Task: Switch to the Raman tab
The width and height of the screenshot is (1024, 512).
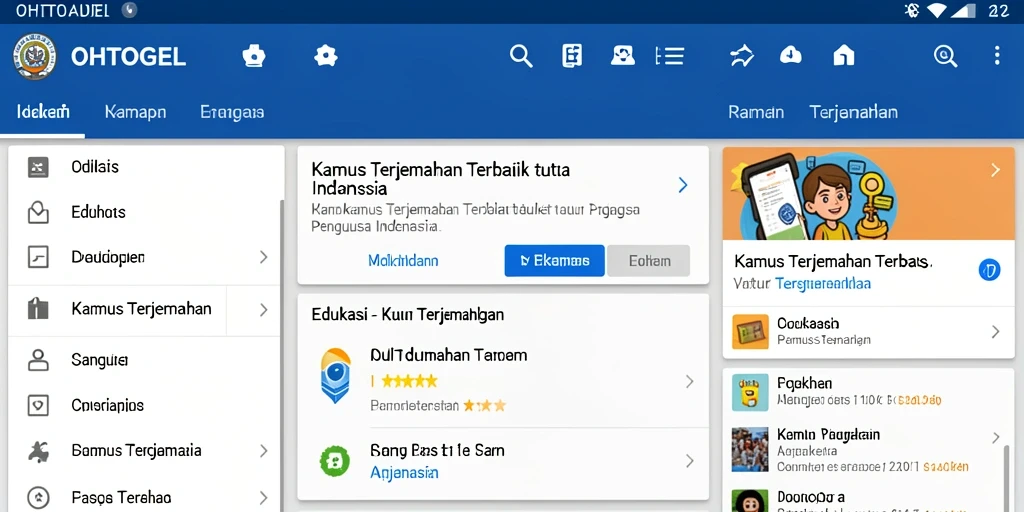Action: click(x=756, y=112)
